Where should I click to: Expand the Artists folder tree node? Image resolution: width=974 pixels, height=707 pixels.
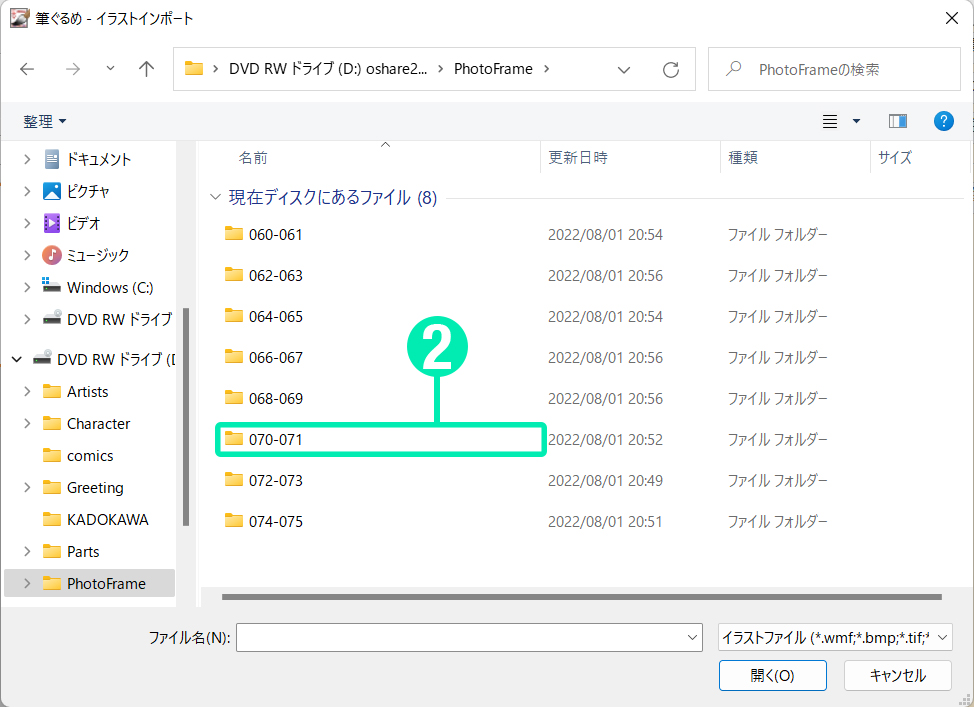tap(27, 392)
